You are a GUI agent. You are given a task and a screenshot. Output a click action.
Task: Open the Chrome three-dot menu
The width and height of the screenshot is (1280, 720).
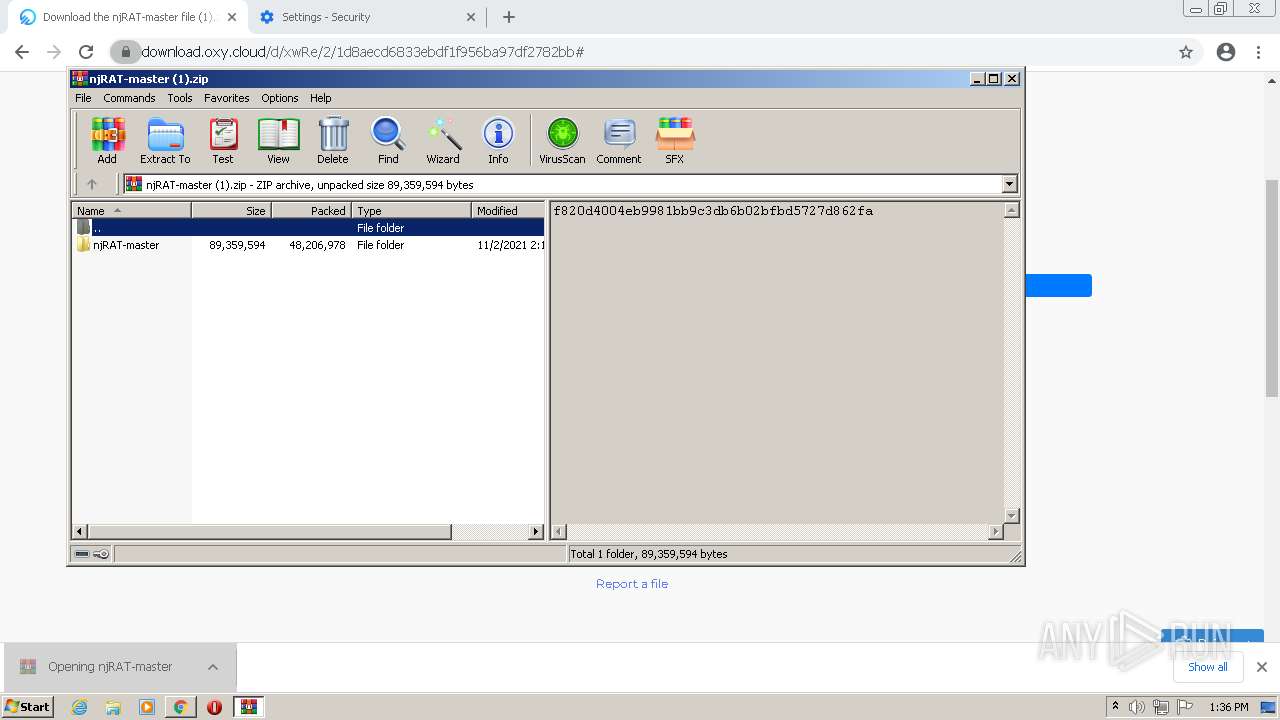point(1259,52)
